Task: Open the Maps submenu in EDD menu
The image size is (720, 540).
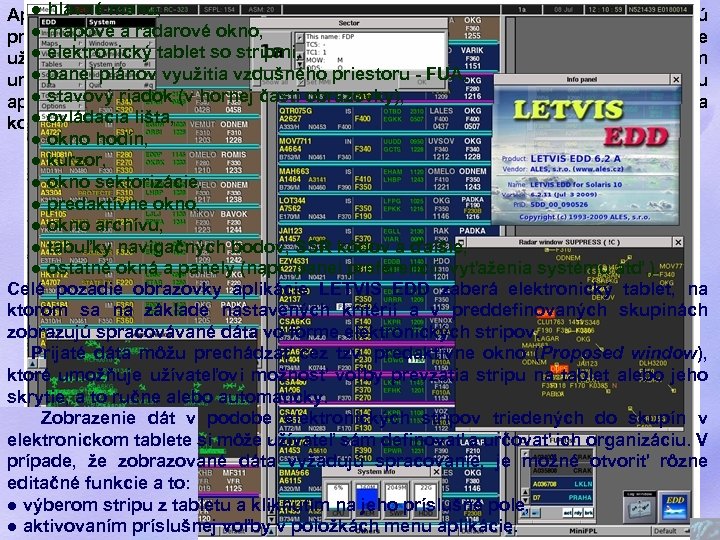Action: 62,43
